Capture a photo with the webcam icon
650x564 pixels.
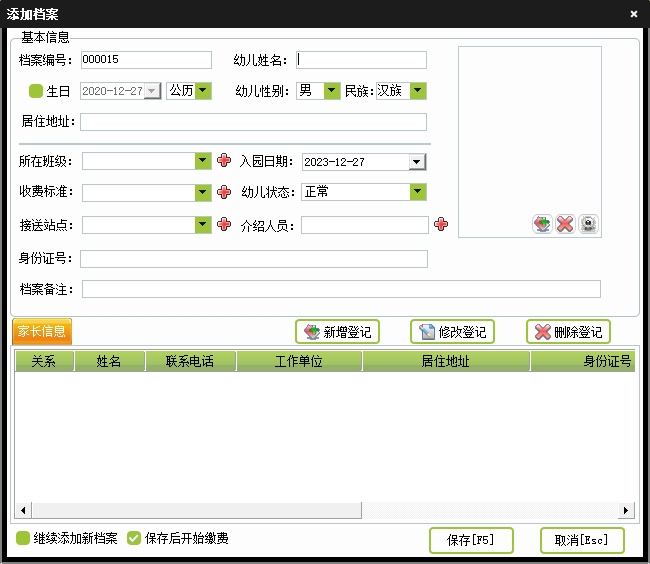click(589, 224)
